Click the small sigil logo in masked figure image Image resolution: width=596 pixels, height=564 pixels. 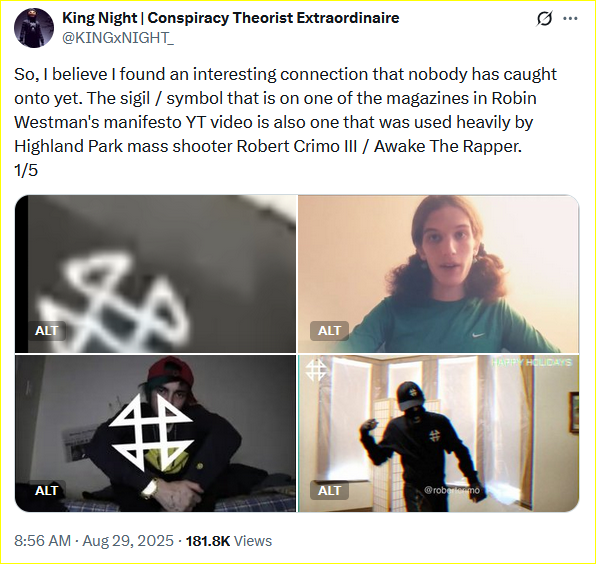[x=316, y=370]
